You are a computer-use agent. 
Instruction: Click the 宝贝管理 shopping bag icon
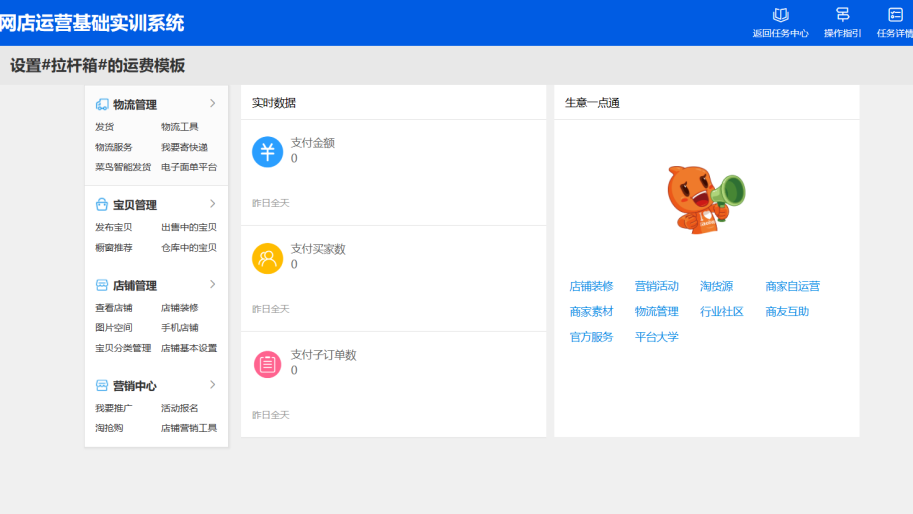[x=102, y=204]
